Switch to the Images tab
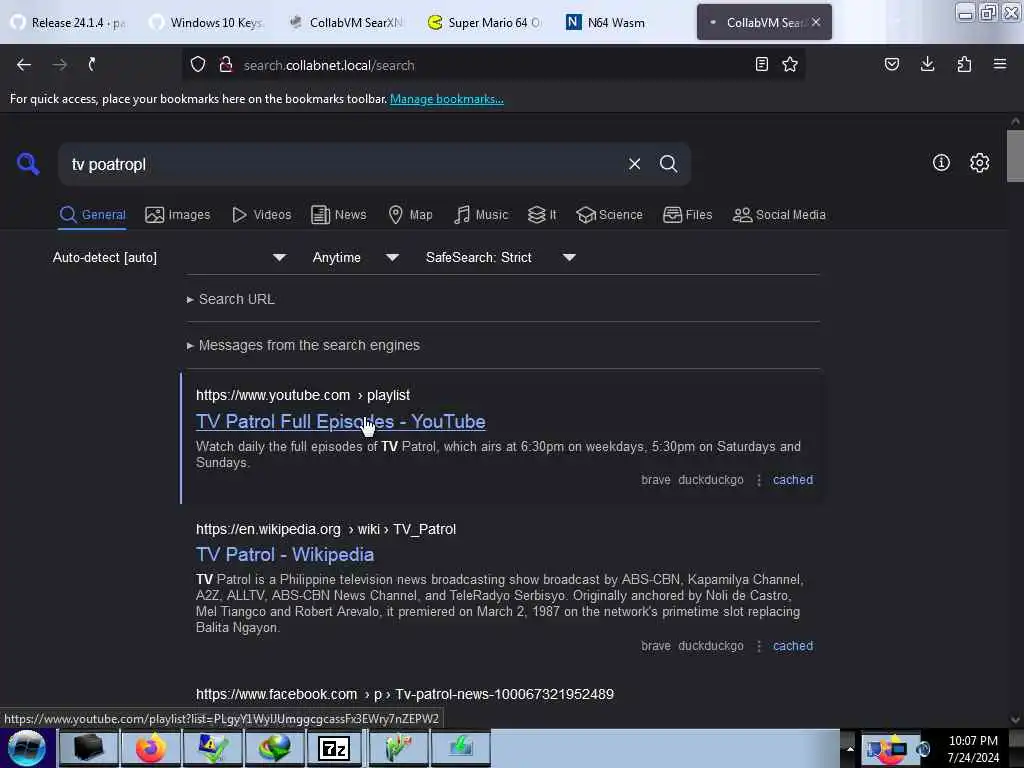This screenshot has height=768, width=1024. coord(178,215)
